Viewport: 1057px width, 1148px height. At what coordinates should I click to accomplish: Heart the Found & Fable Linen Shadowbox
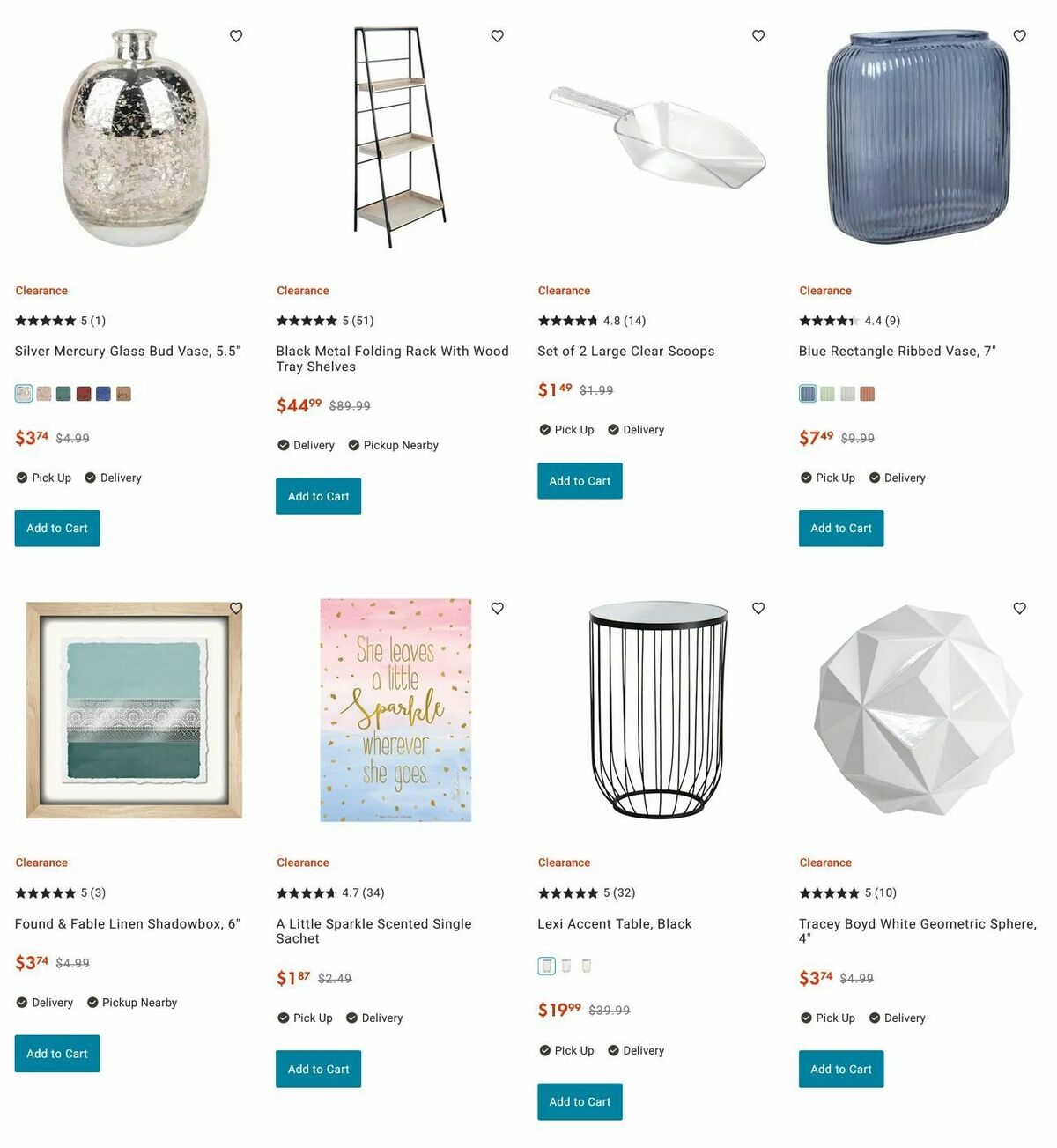point(236,608)
